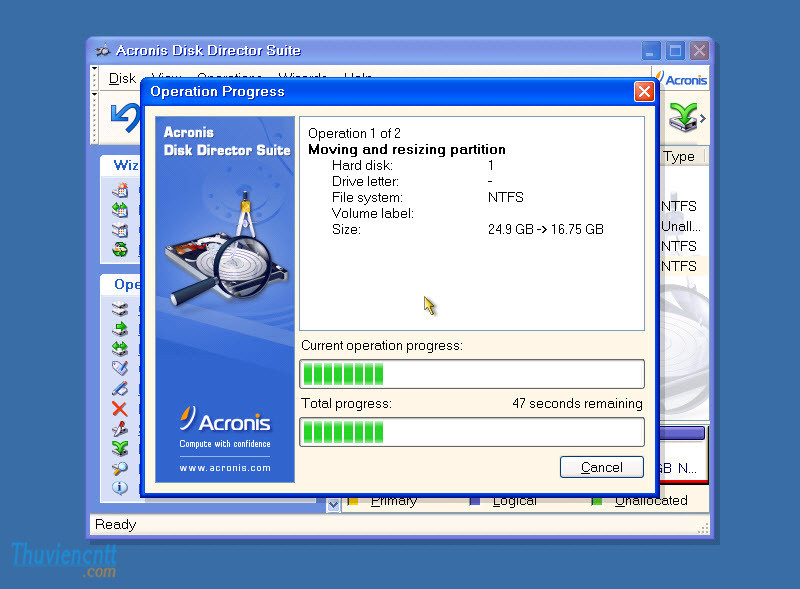Click the Undo arrow toolbar icon
The image size is (800, 589).
coord(125,118)
